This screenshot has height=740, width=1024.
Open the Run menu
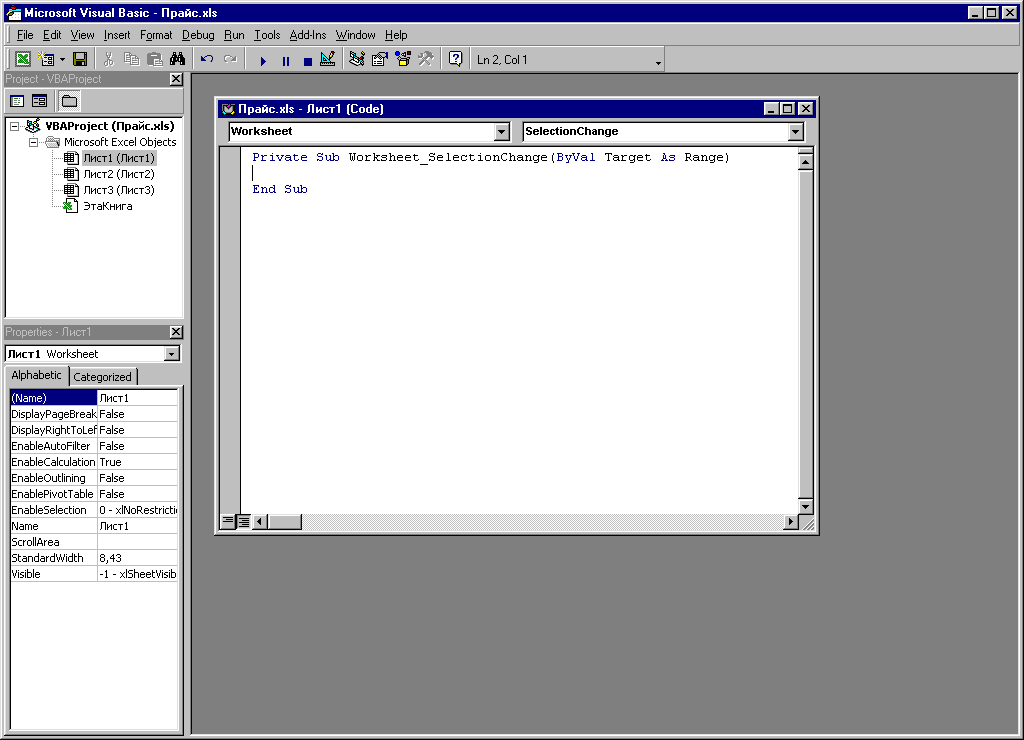[x=234, y=35]
